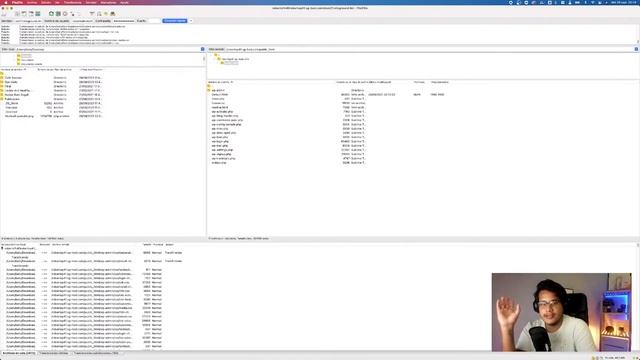Select wp-login.php in remote list
Viewport: 640px width, 360px height.
click(220, 142)
